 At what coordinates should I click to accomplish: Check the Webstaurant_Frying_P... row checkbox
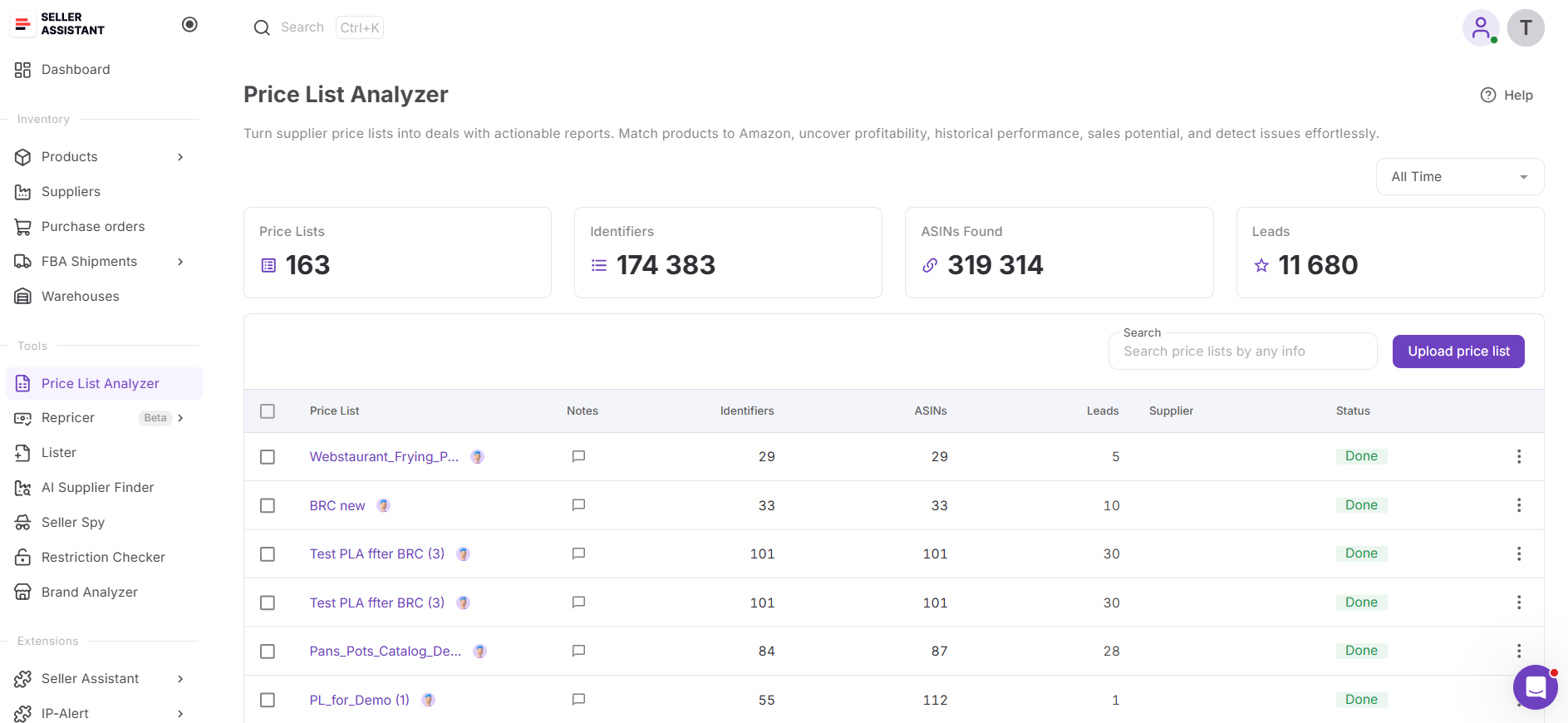pos(268,457)
